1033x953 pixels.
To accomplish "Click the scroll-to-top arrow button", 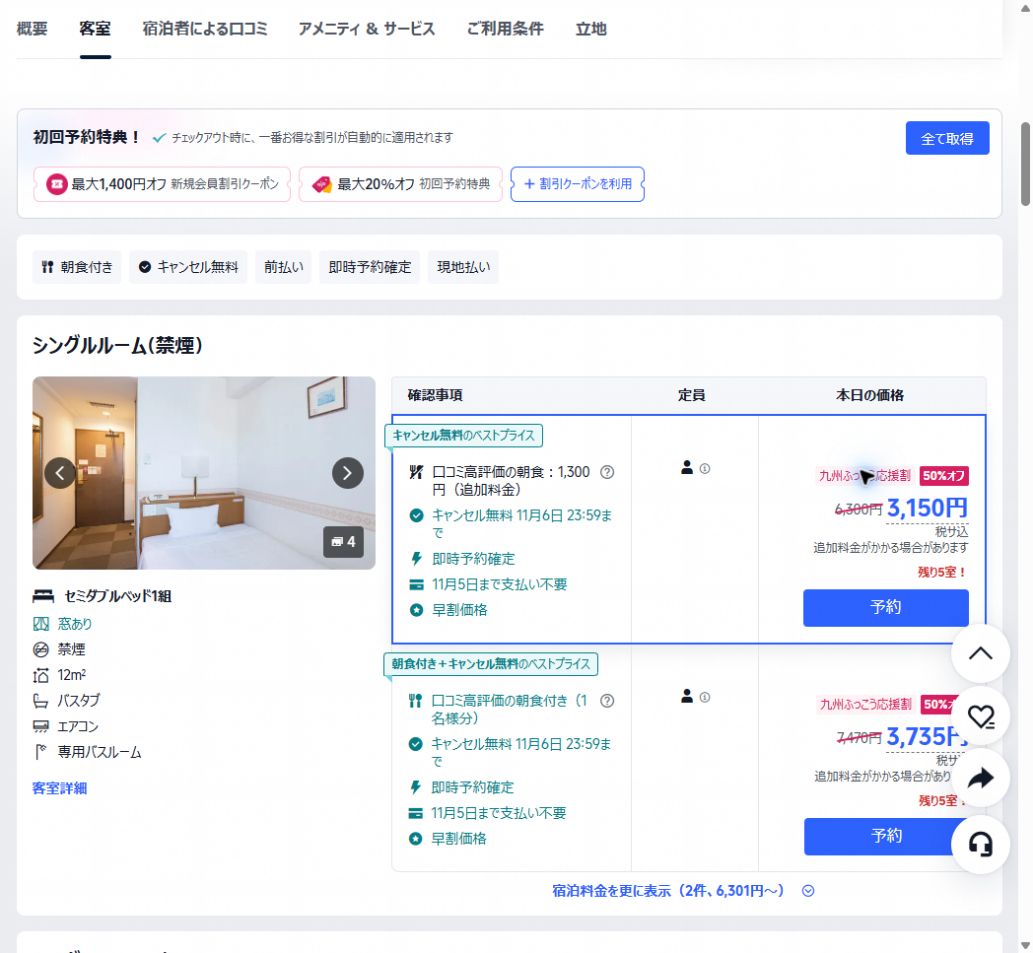I will 980,653.
